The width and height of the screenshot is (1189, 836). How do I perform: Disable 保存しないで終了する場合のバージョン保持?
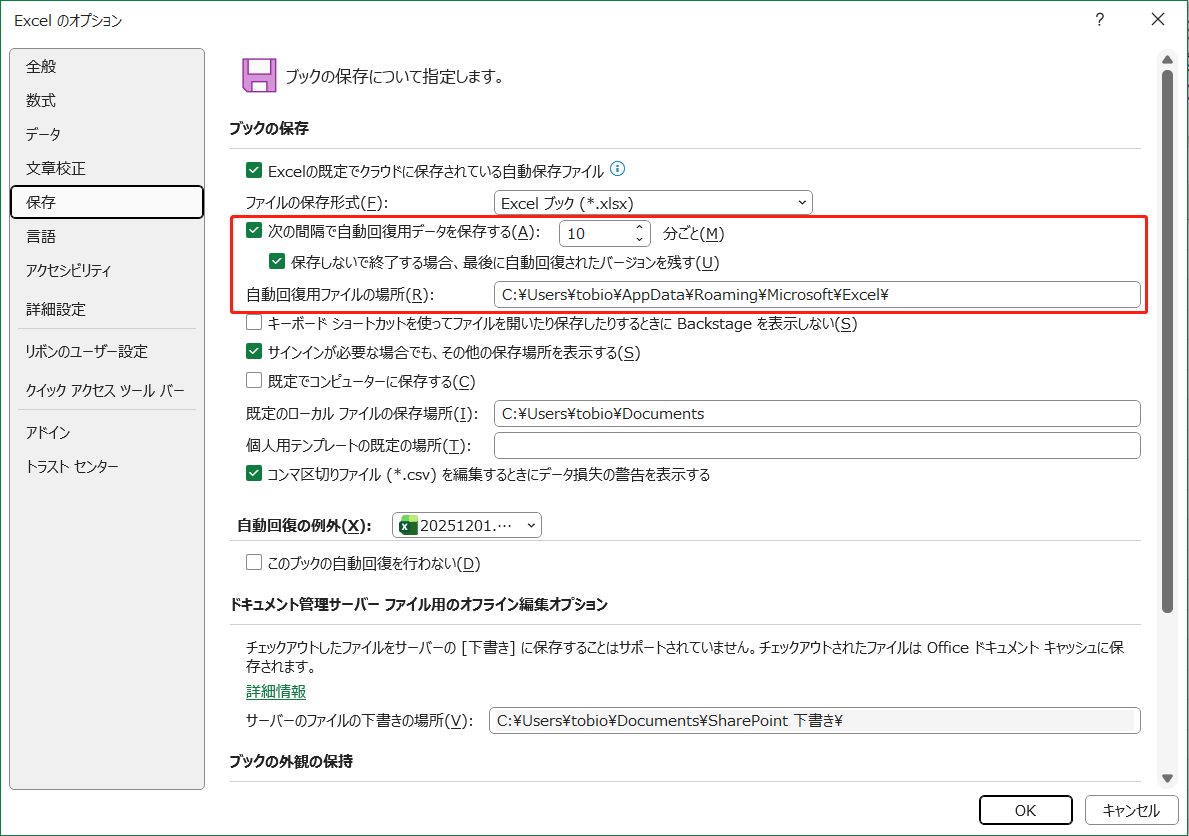click(x=276, y=261)
